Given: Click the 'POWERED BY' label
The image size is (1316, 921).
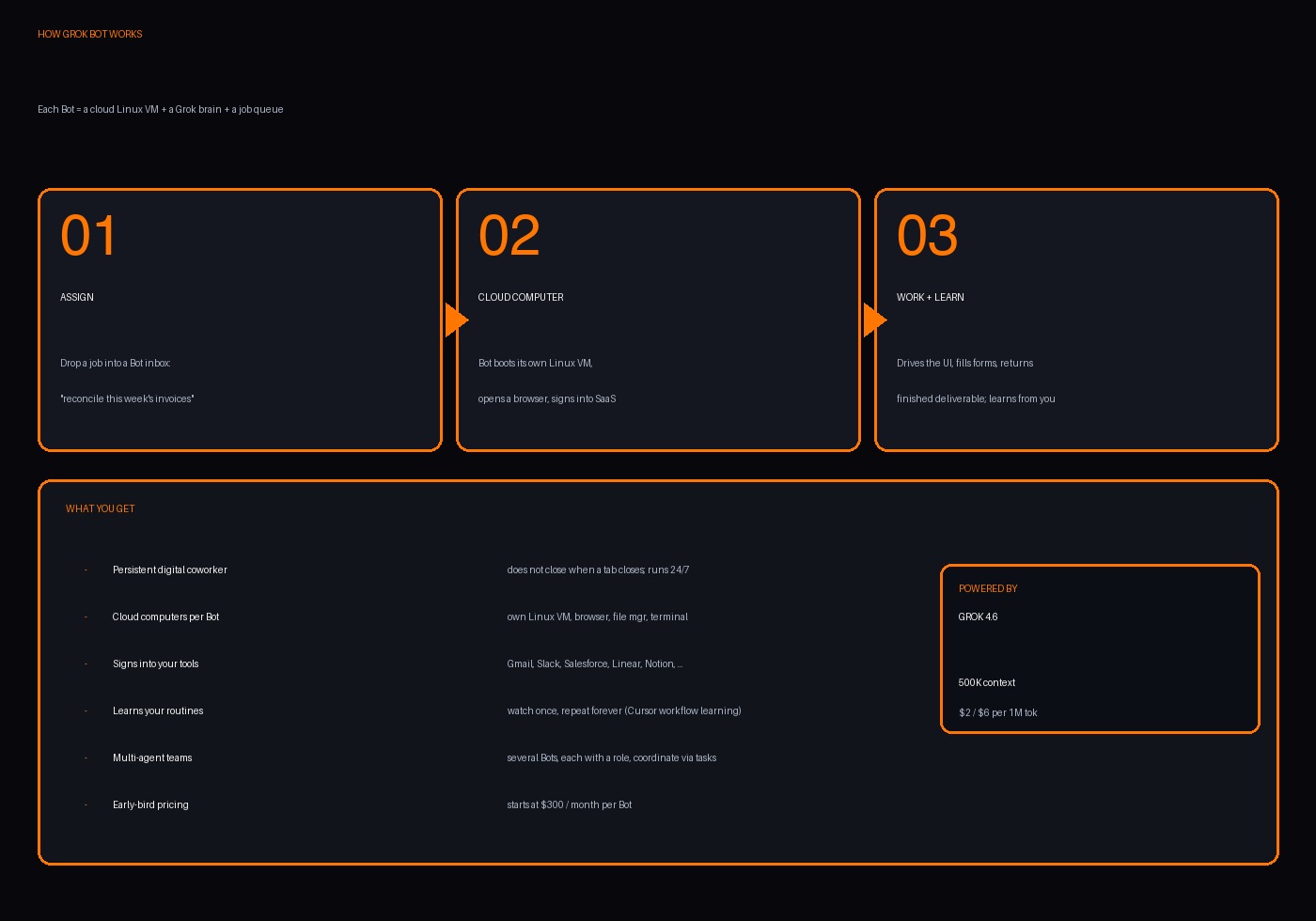Looking at the screenshot, I should 988,588.
